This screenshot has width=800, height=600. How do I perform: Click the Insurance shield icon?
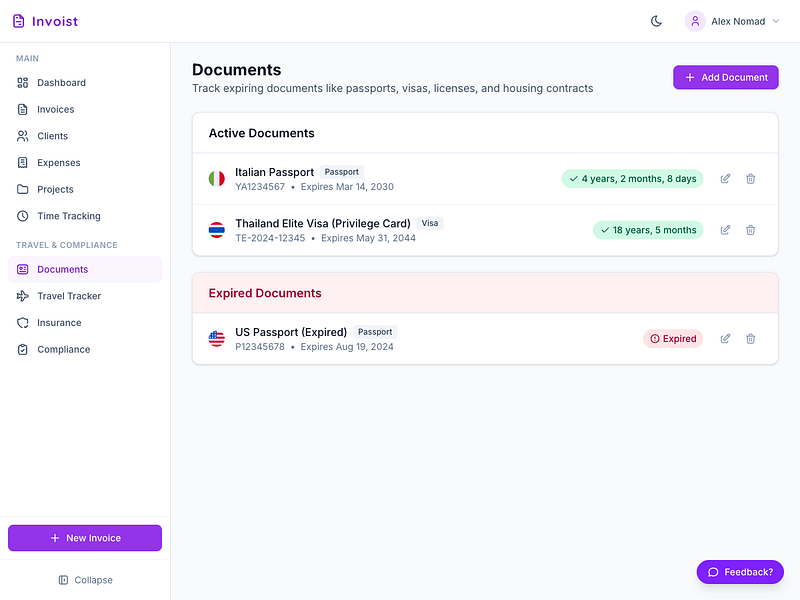point(22,322)
